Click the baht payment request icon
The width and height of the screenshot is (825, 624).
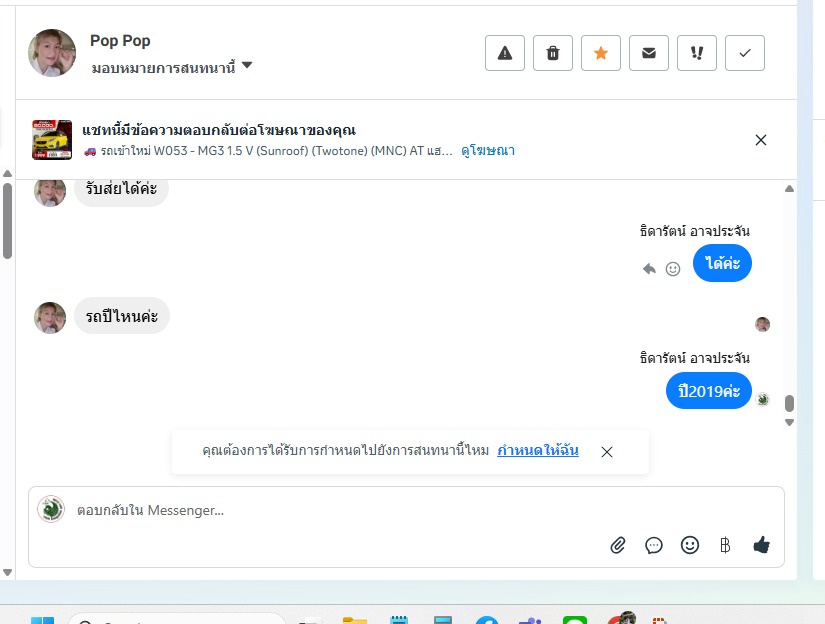725,545
